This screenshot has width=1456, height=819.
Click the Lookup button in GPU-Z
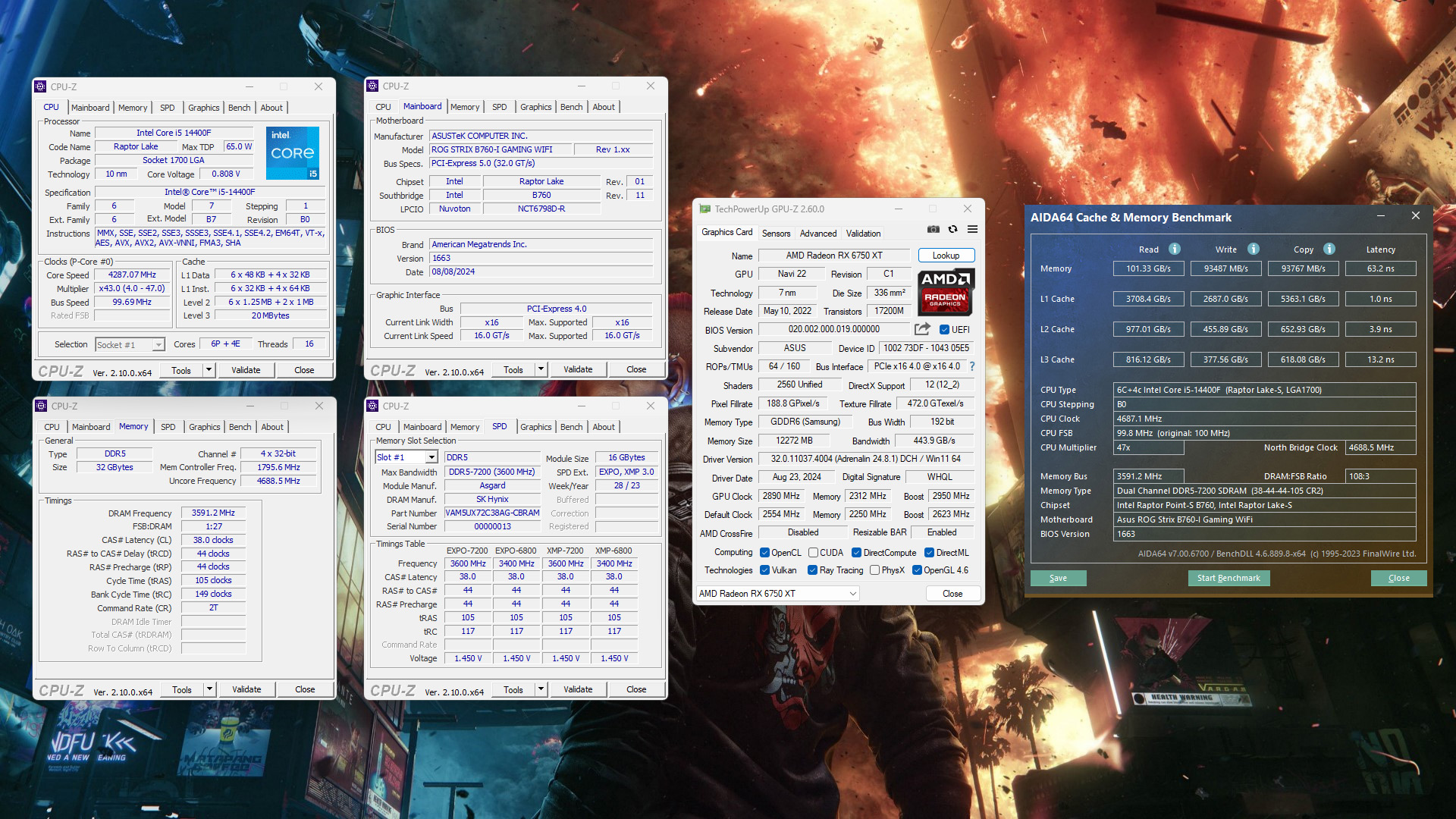coord(946,256)
